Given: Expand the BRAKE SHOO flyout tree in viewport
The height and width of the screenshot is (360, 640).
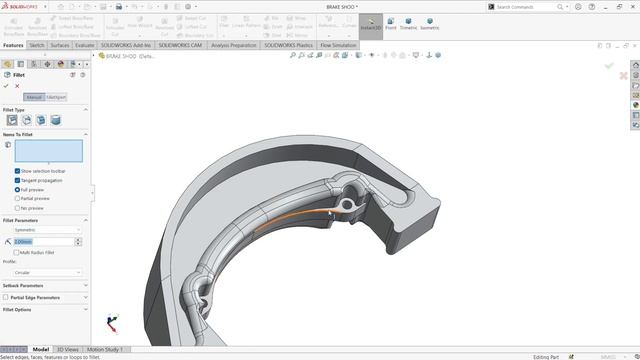Looking at the screenshot, I should (x=93, y=56).
